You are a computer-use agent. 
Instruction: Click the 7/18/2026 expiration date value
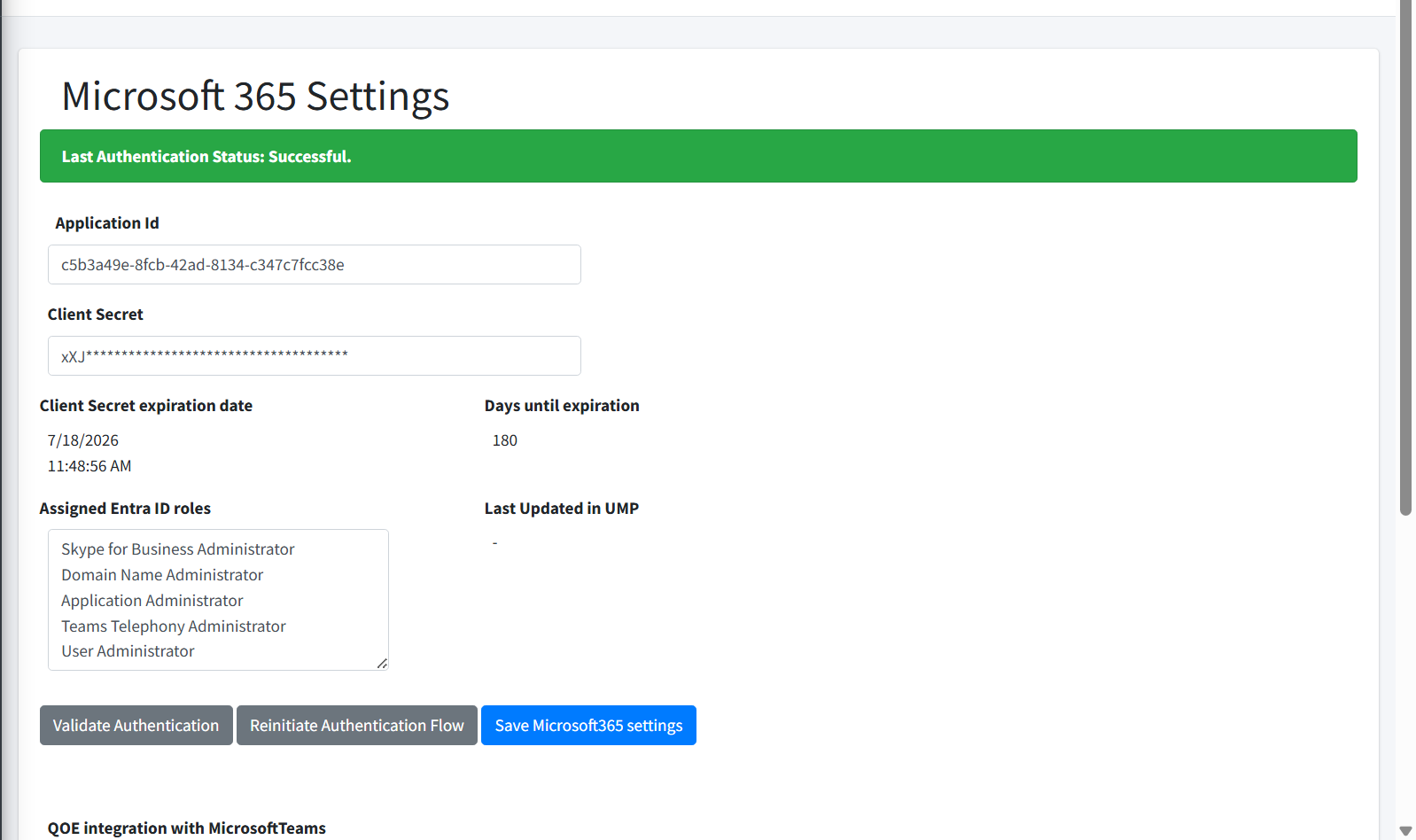[83, 440]
